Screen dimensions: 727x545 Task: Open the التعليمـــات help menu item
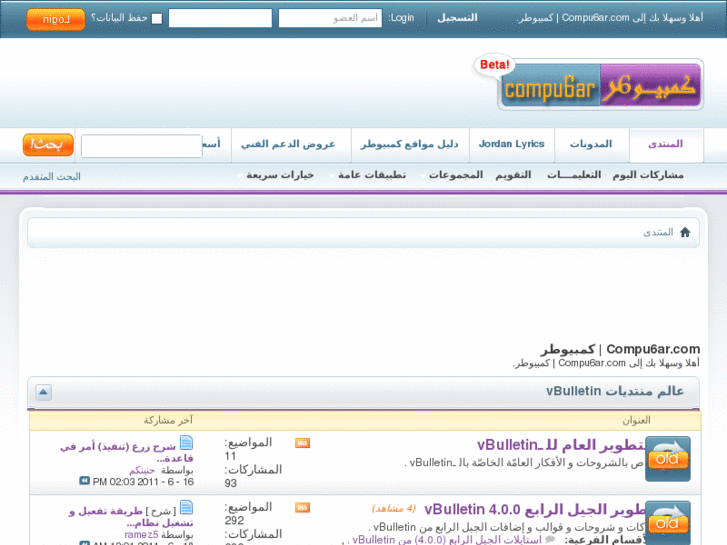tap(574, 175)
